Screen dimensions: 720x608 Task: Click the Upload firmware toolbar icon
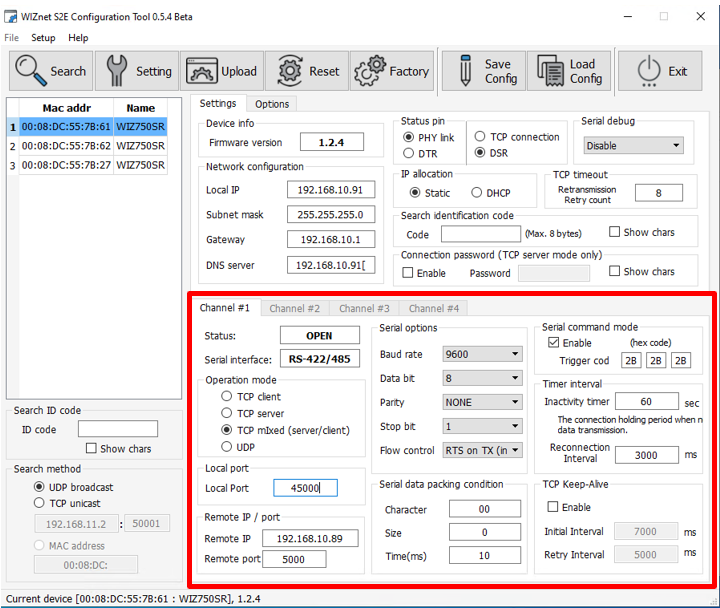pos(202,71)
